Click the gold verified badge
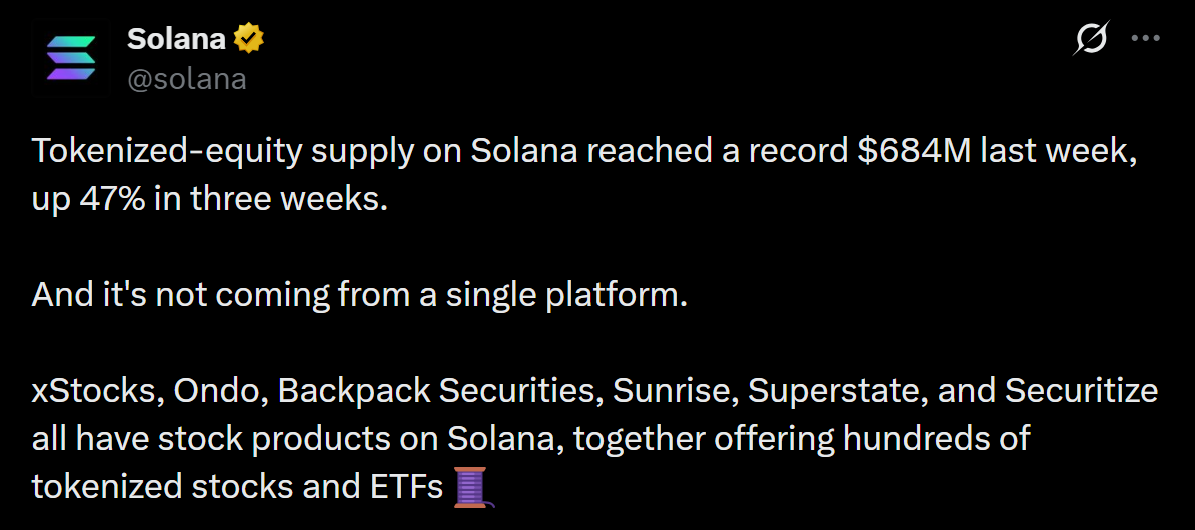1195x530 pixels. (248, 39)
